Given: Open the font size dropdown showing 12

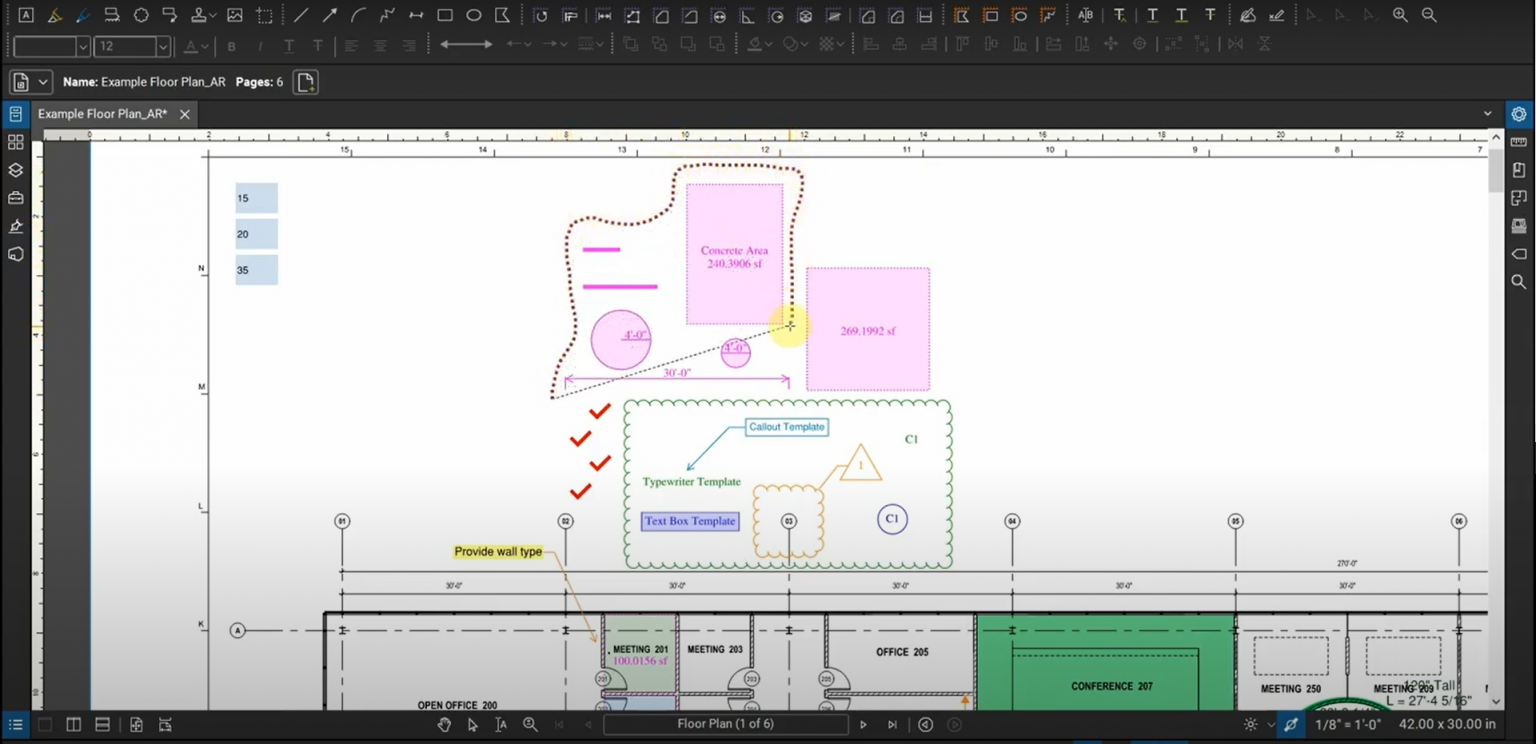Looking at the screenshot, I should pyautogui.click(x=162, y=45).
